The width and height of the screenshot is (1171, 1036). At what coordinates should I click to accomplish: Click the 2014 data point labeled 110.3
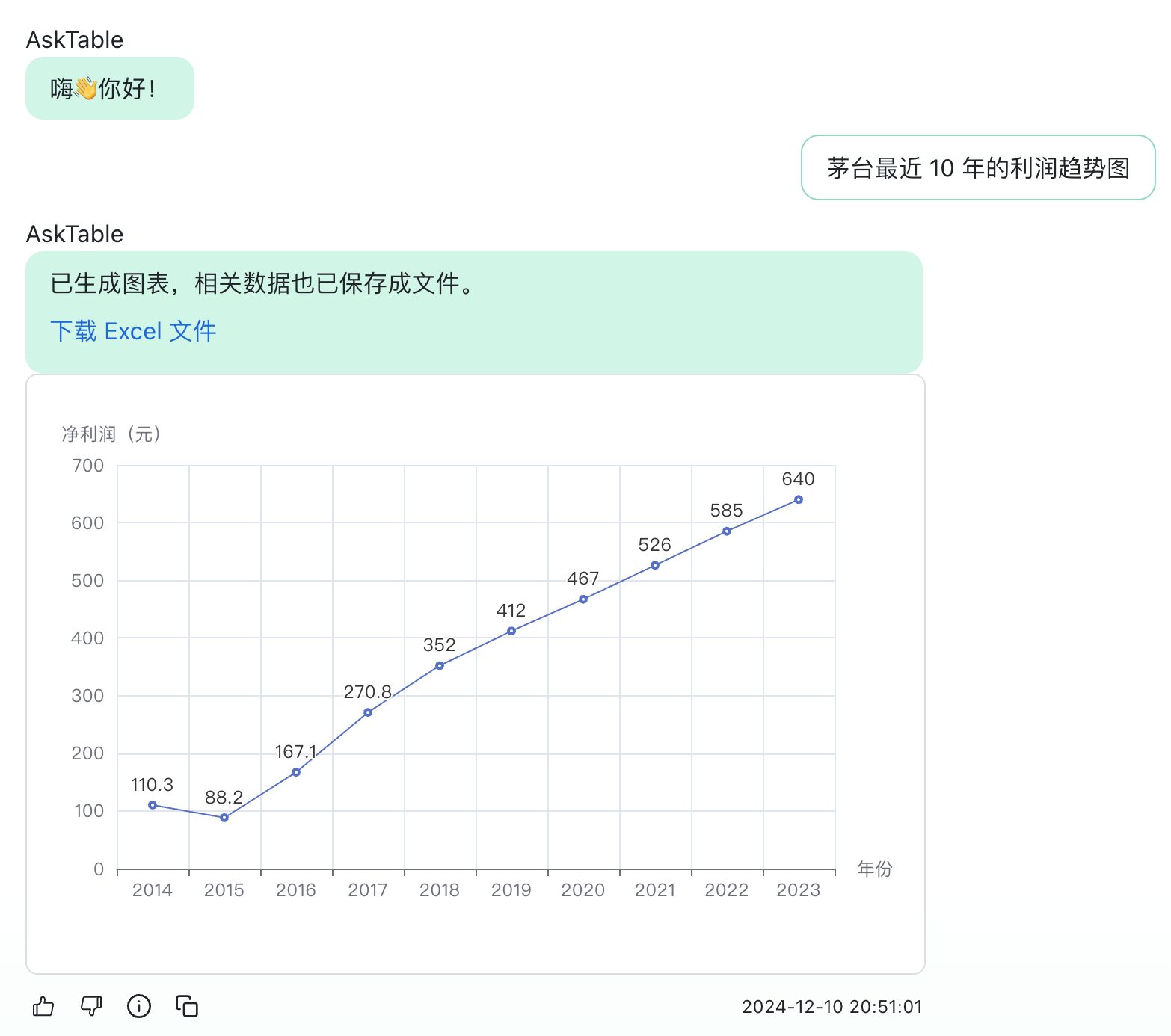pyautogui.click(x=153, y=805)
